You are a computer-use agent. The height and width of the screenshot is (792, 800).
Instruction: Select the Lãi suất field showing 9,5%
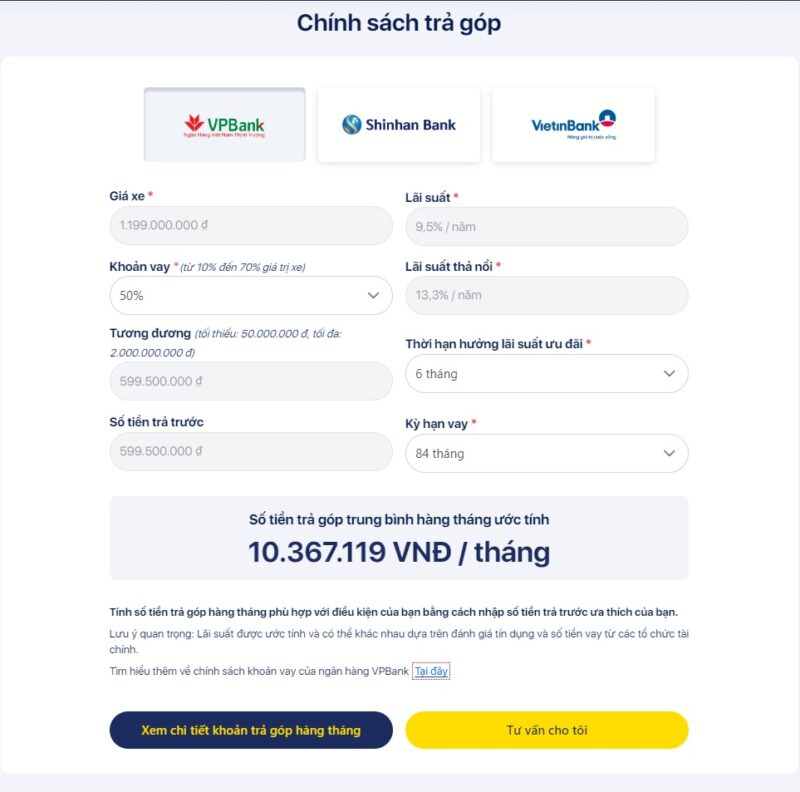pos(547,226)
